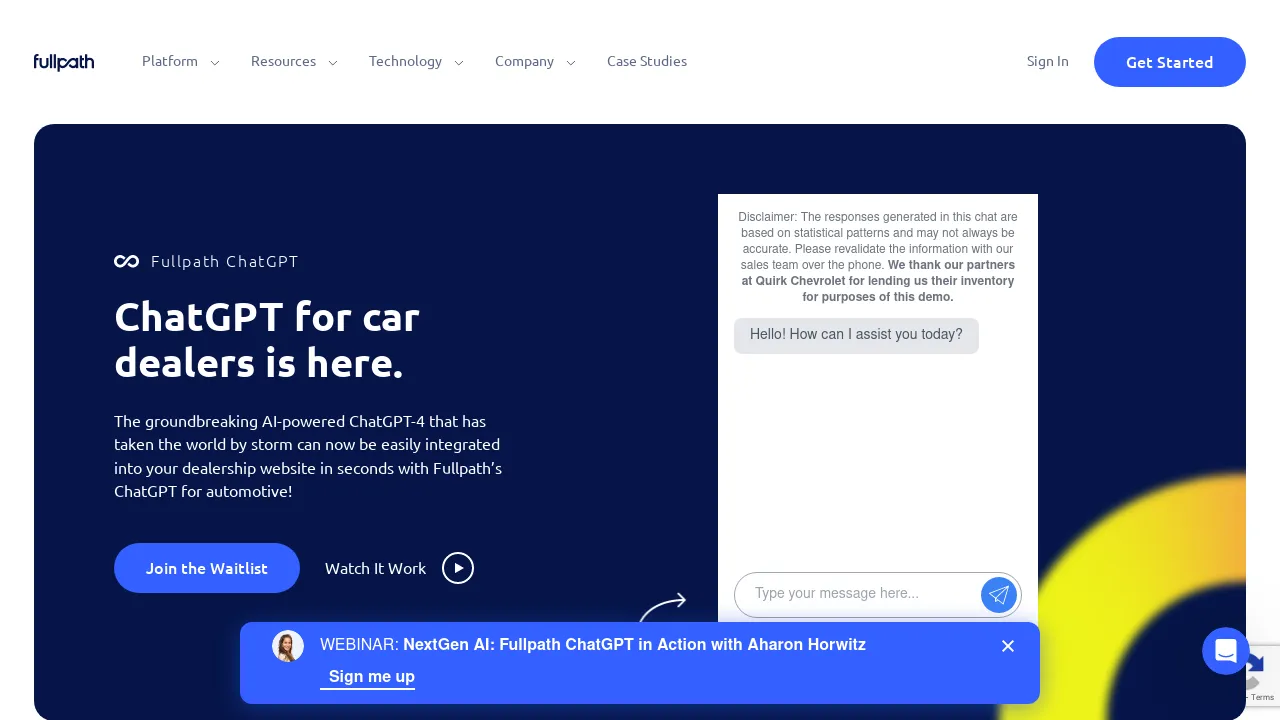Image resolution: width=1280 pixels, height=720 pixels.
Task: Expand the Technology chevron arrow
Action: click(459, 62)
